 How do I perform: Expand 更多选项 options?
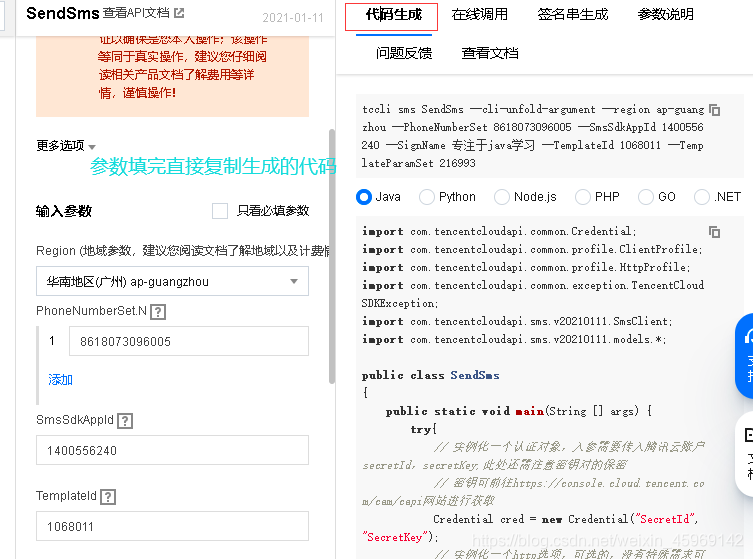pos(66,146)
